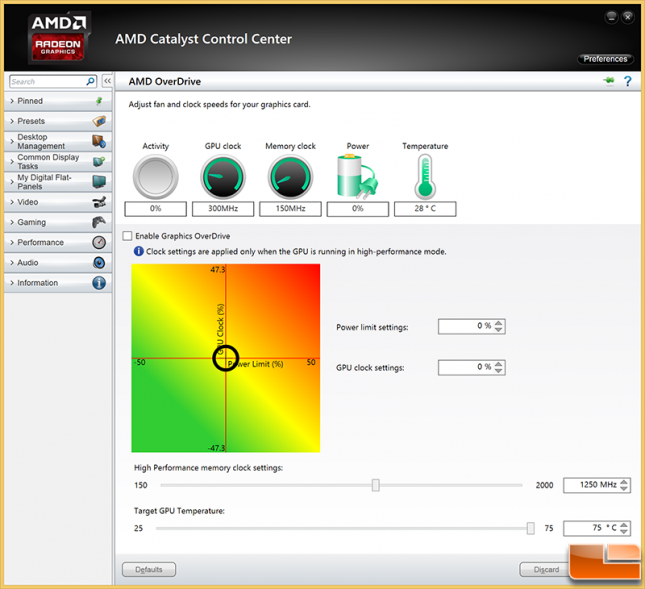The height and width of the screenshot is (589, 645).
Task: Expand the Performance section
Action: (x=12, y=242)
